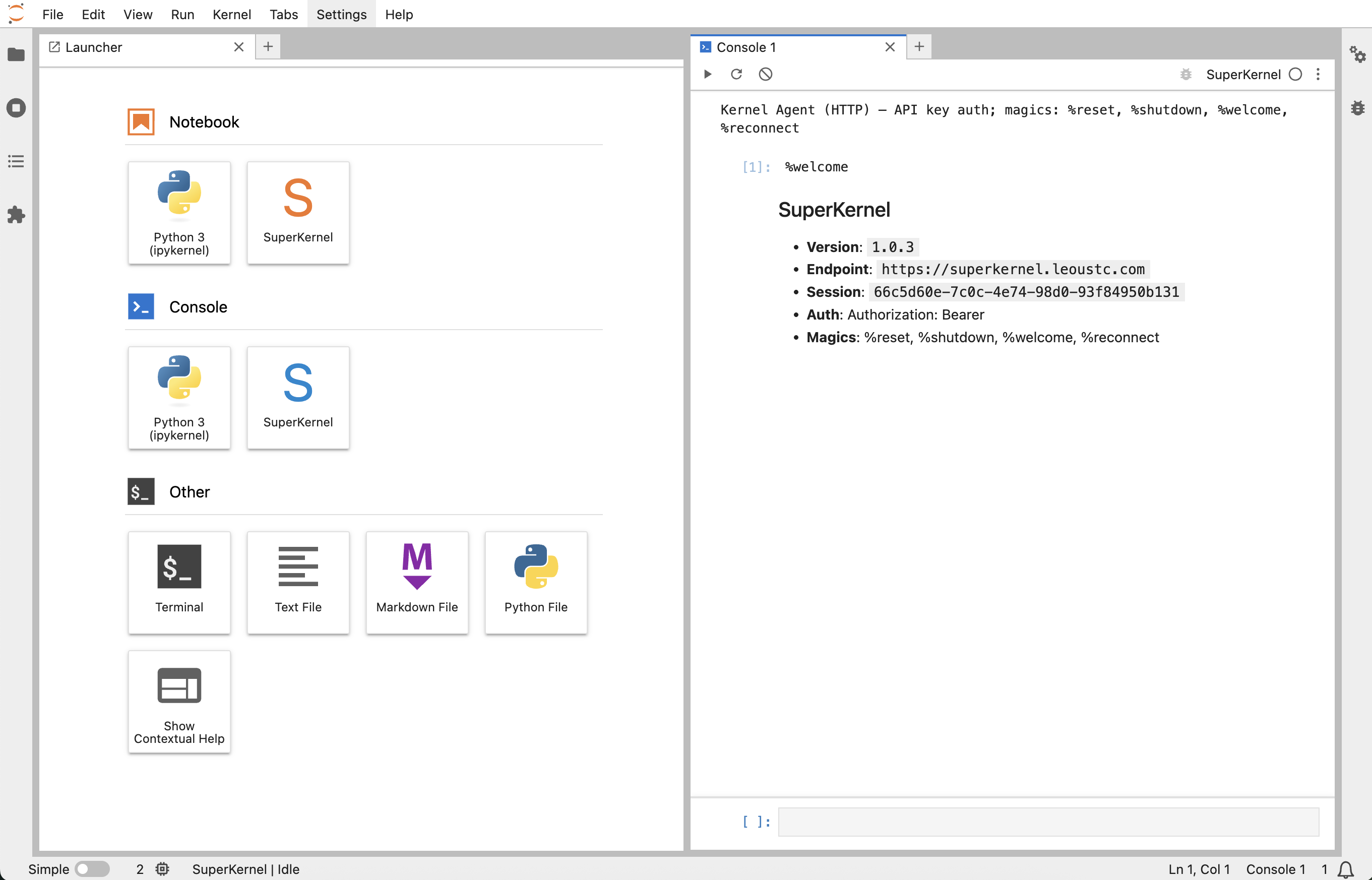Open Terminal from launcher Other section
This screenshot has width=1372, height=880.
179,582
